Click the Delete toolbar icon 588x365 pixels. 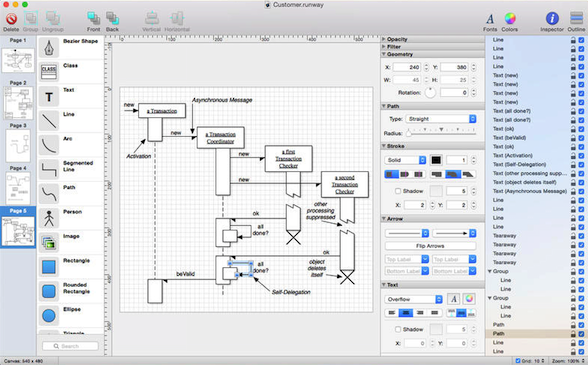click(11, 19)
